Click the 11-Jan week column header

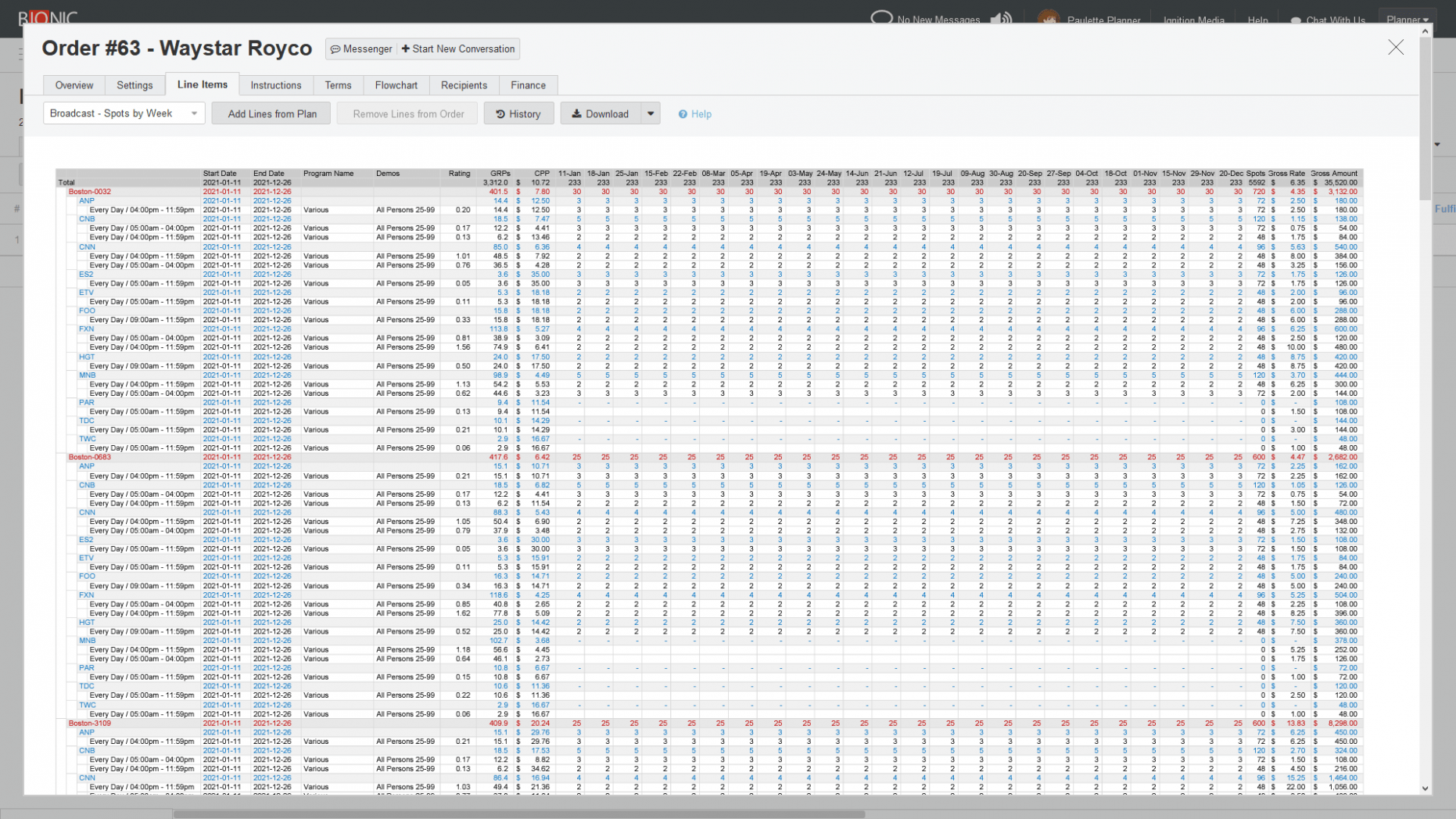(x=569, y=174)
